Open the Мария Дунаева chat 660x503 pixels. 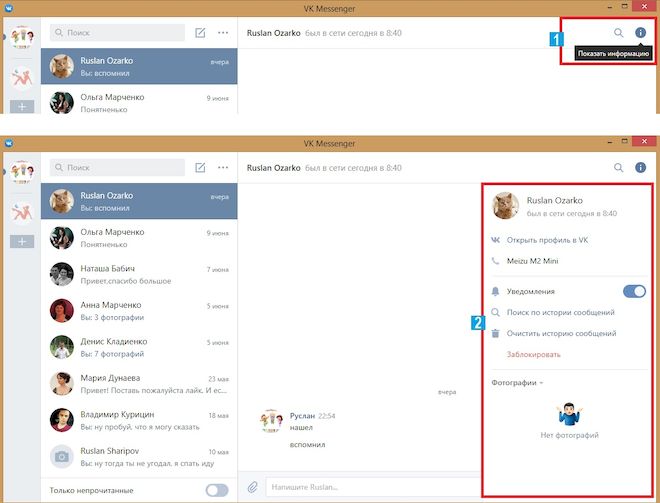click(139, 384)
